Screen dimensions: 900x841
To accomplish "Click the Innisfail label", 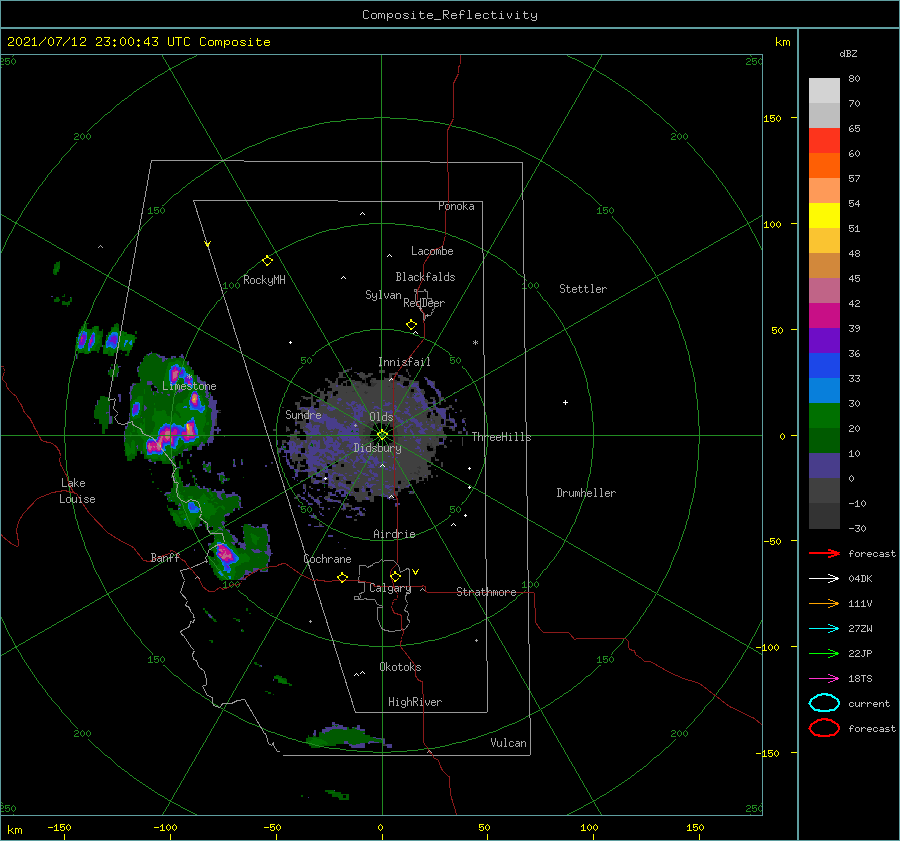I will tap(404, 362).
